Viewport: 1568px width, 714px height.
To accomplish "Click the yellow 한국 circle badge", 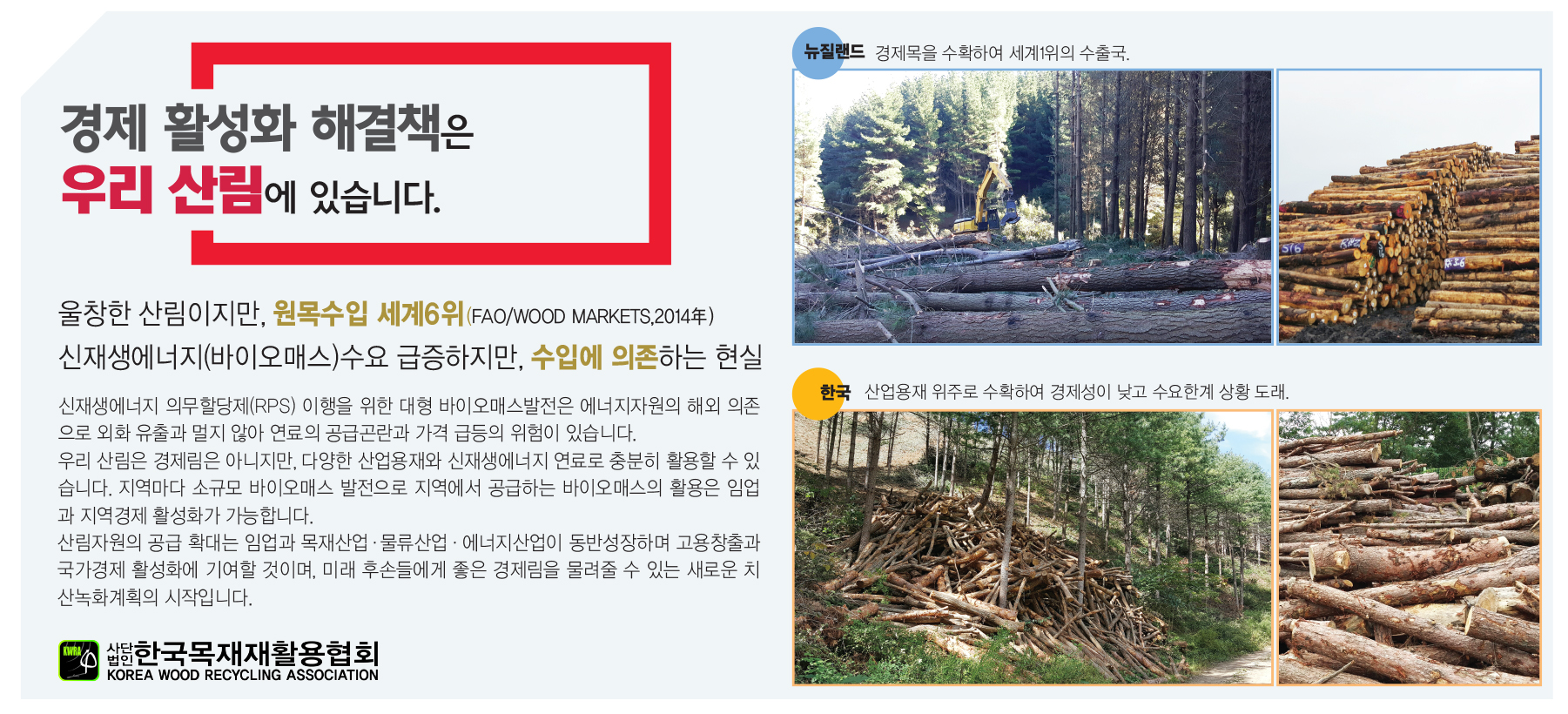I will pos(819,394).
